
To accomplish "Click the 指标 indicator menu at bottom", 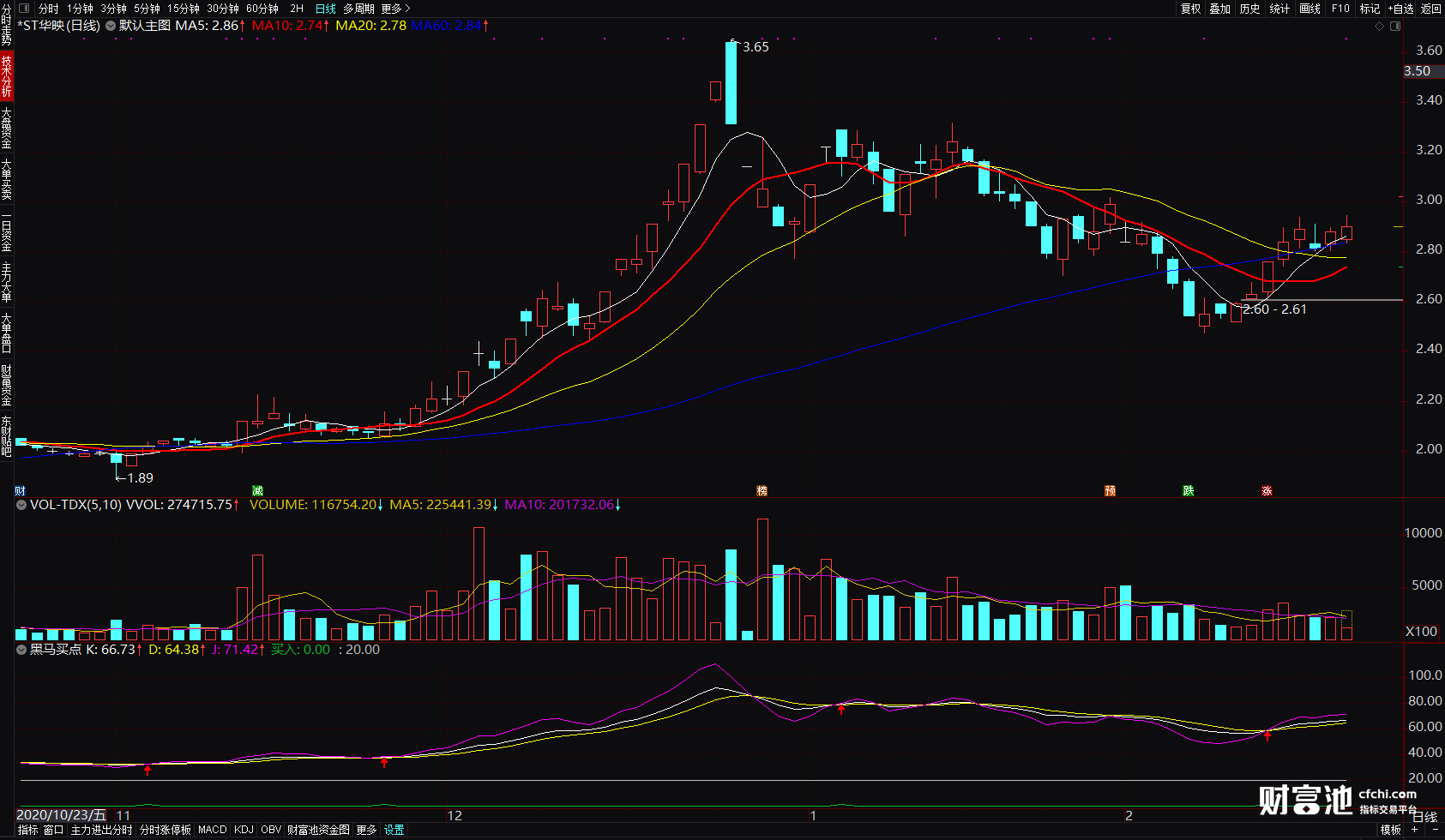I will 28,830.
